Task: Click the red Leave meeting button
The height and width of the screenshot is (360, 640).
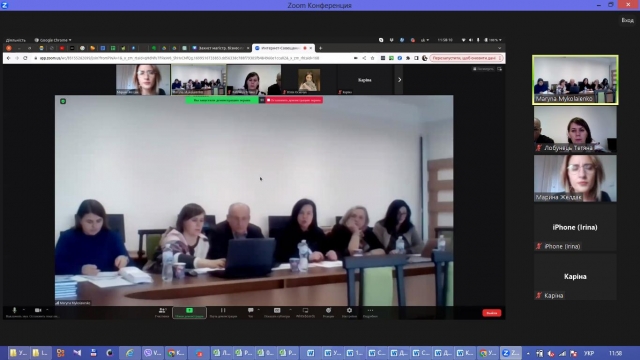Action: tap(491, 313)
